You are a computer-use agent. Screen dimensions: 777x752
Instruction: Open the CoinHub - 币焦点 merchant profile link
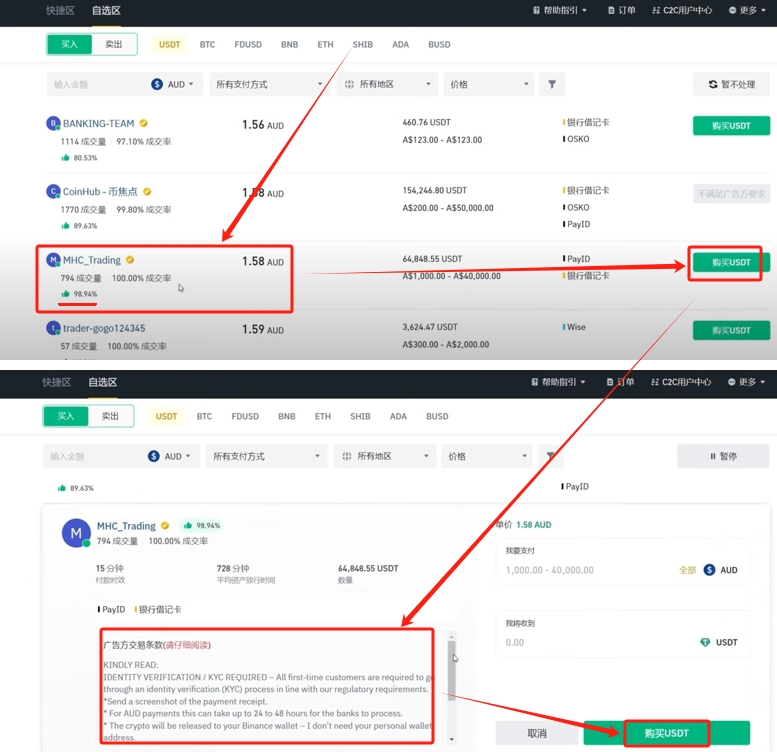(x=100, y=191)
